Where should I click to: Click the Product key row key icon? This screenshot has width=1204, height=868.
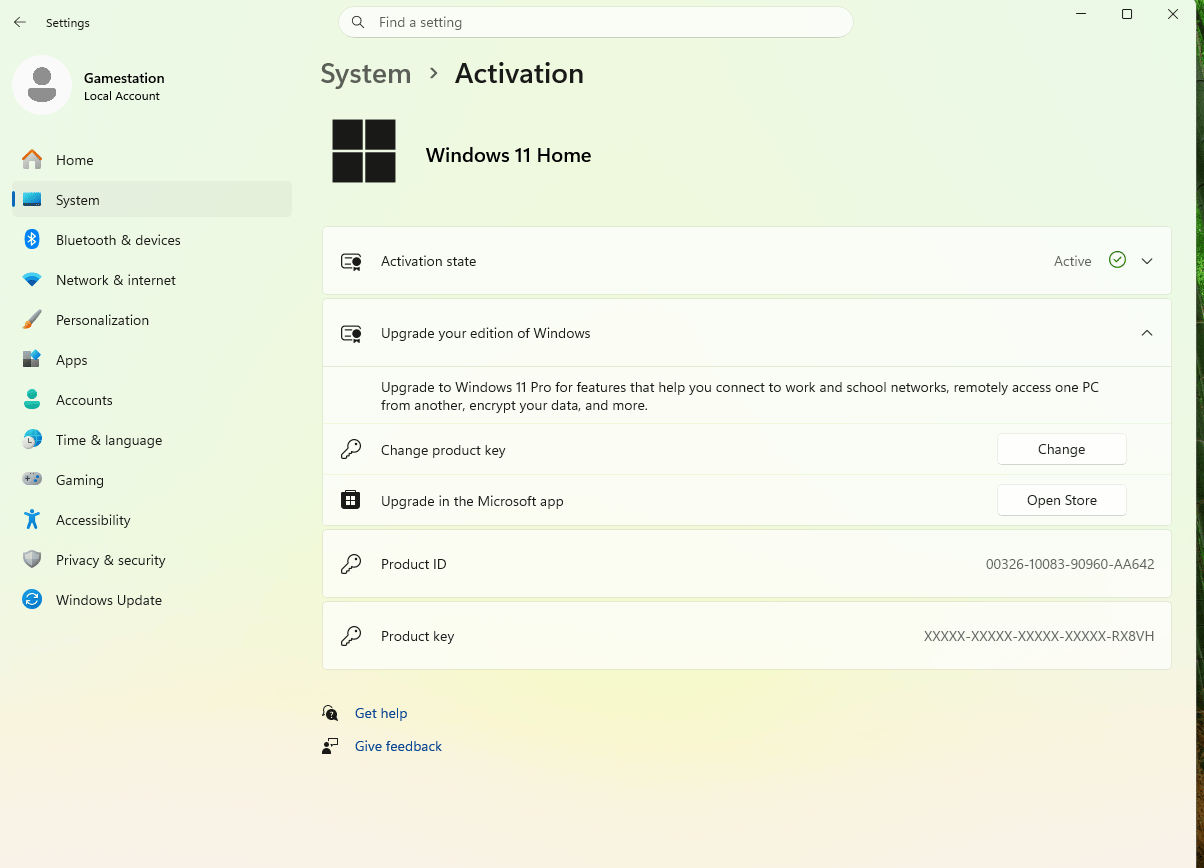pos(351,636)
